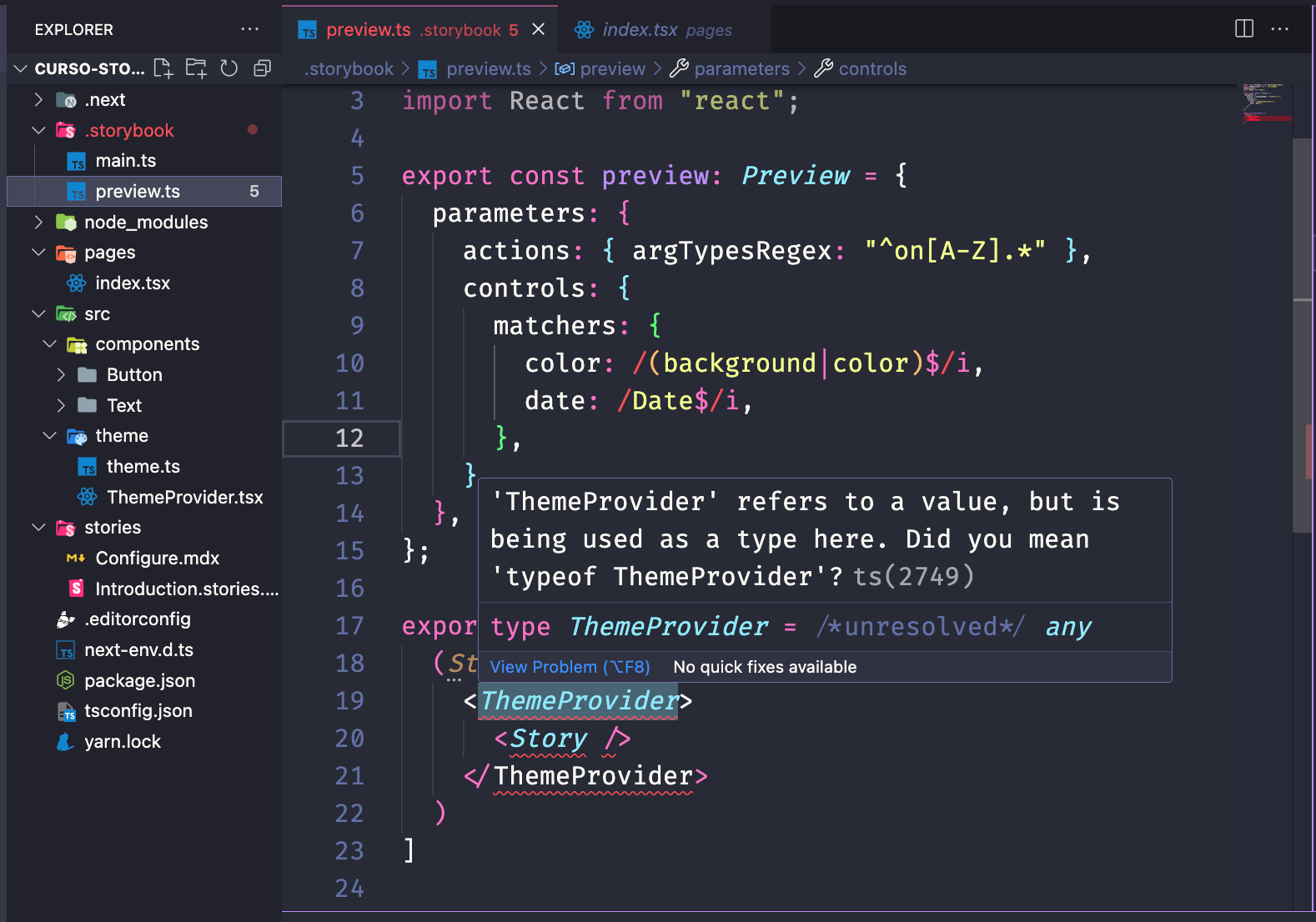Click the closing ThemeProvider tag on line 21

point(593,776)
